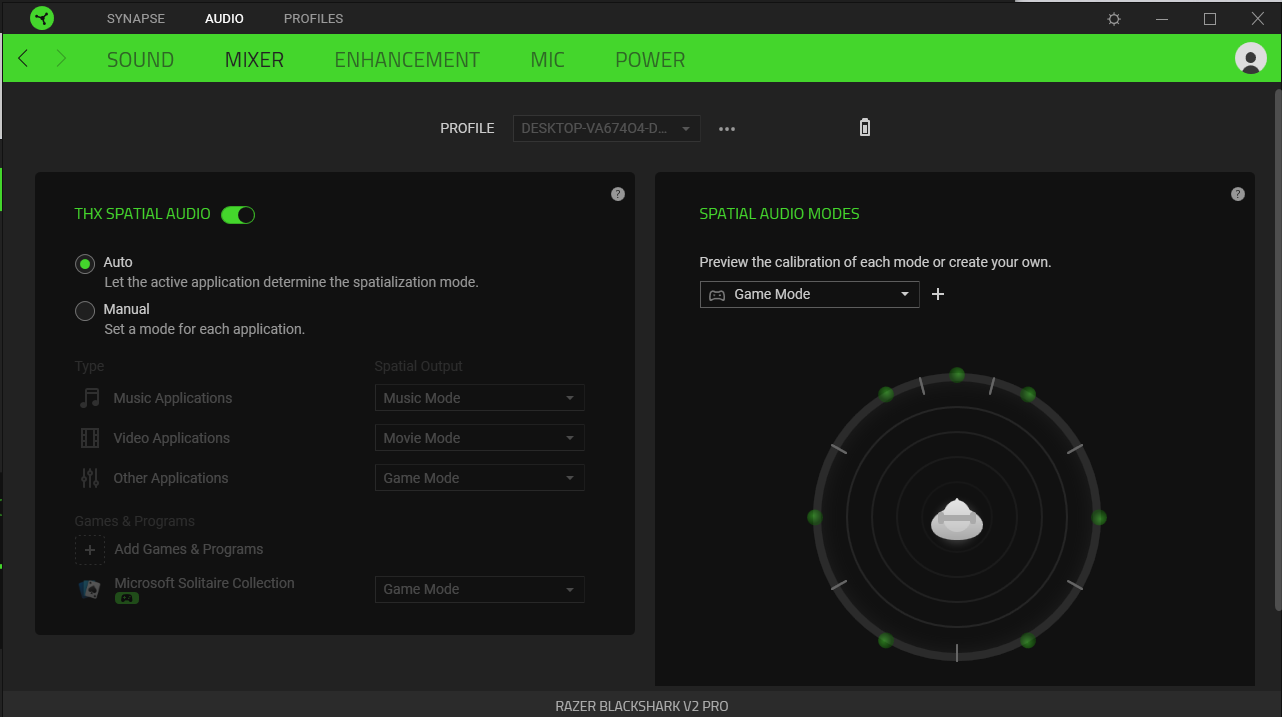This screenshot has width=1282, height=717.
Task: Maximize the Razer Synapse window
Action: (1210, 19)
